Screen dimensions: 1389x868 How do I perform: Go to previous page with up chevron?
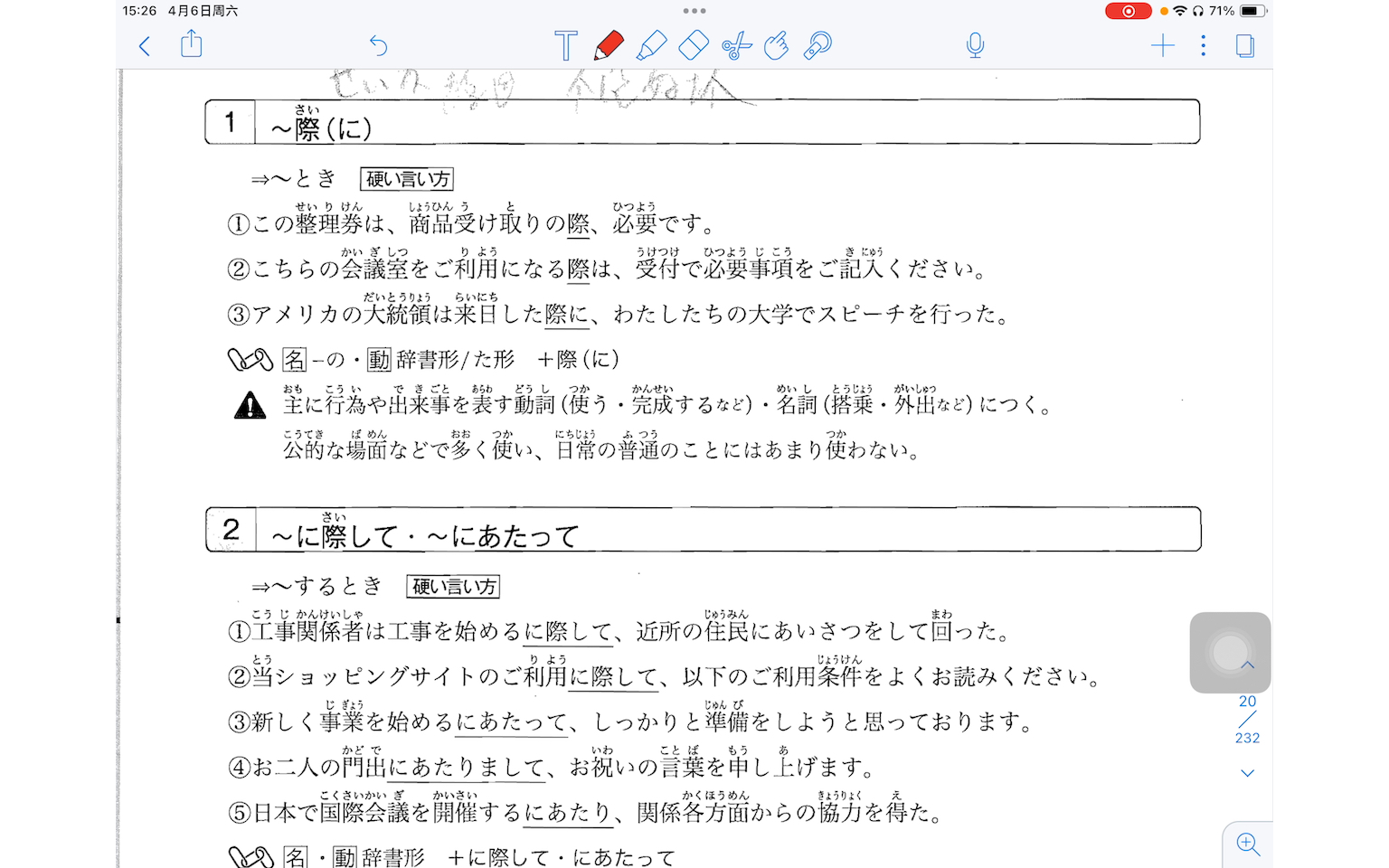1248,665
